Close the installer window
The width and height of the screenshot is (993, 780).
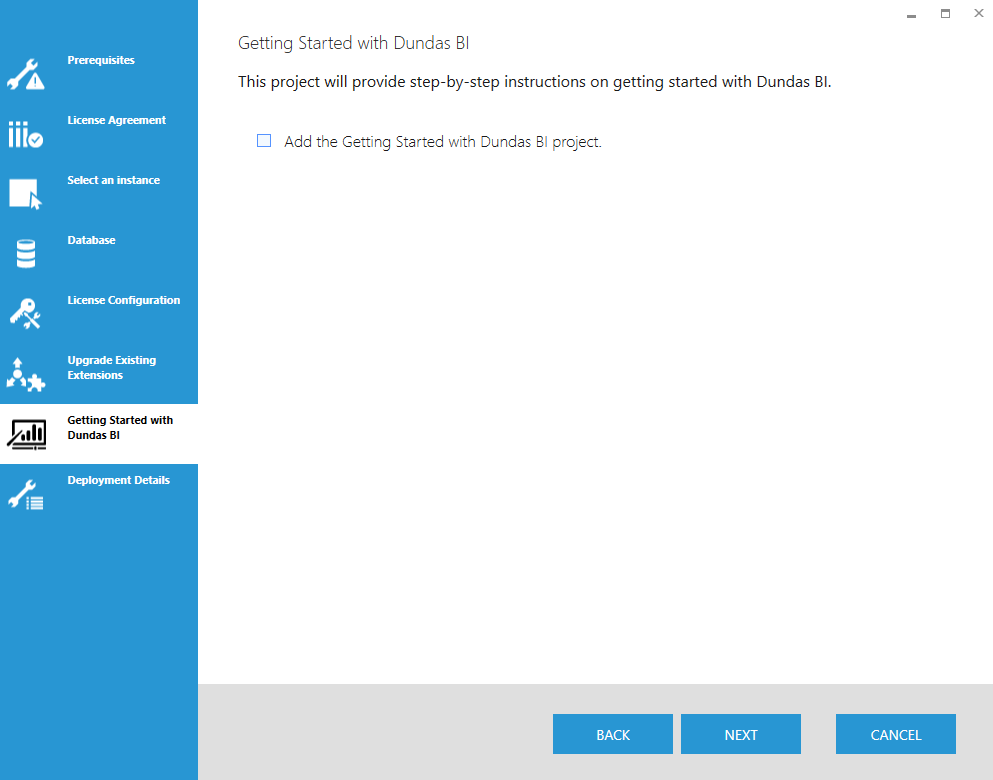pyautogui.click(x=978, y=13)
